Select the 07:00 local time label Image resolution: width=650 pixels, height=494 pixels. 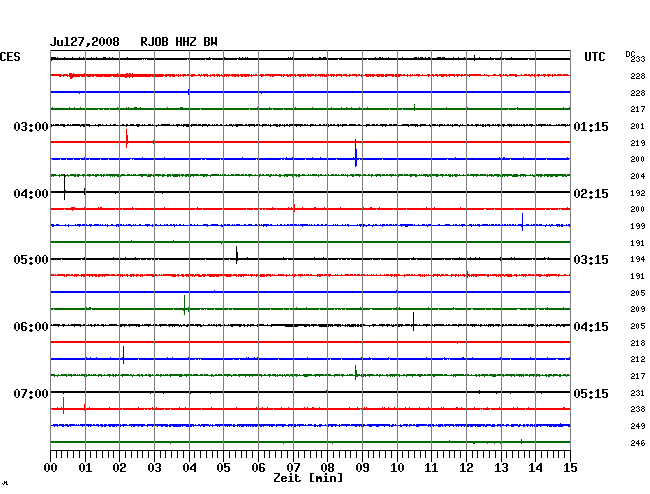(x=31, y=393)
